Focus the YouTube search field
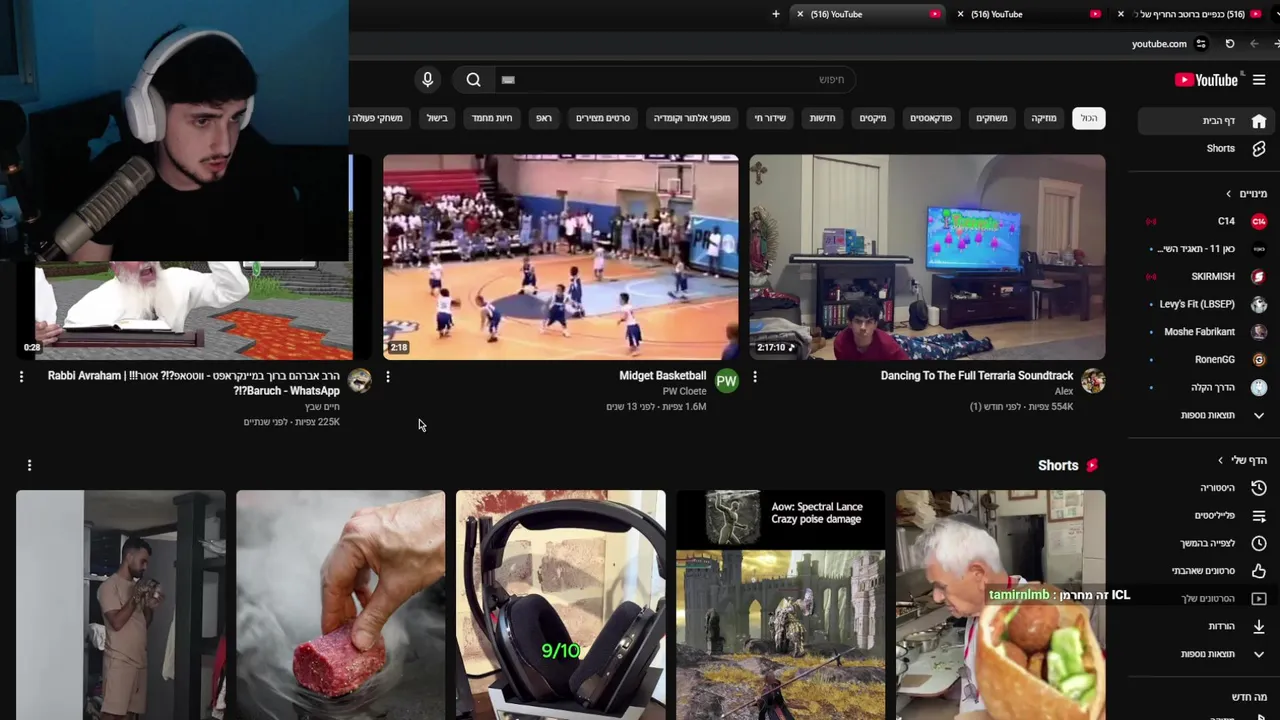Viewport: 1280px width, 720px height. (676, 80)
